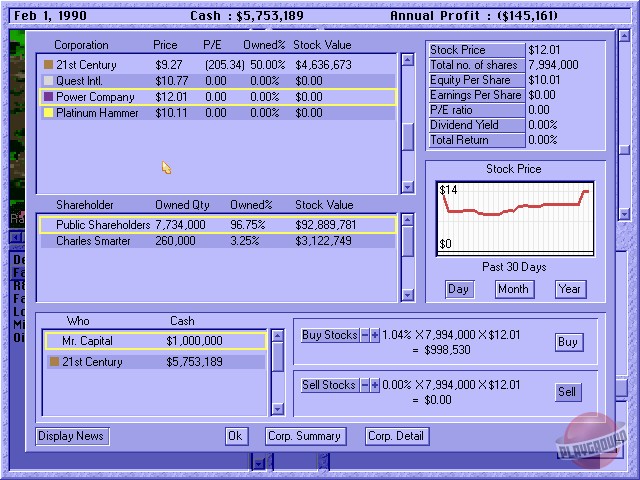Screen dimensions: 640x480
Task: Switch stock price chart to Month
Action: pyautogui.click(x=514, y=289)
